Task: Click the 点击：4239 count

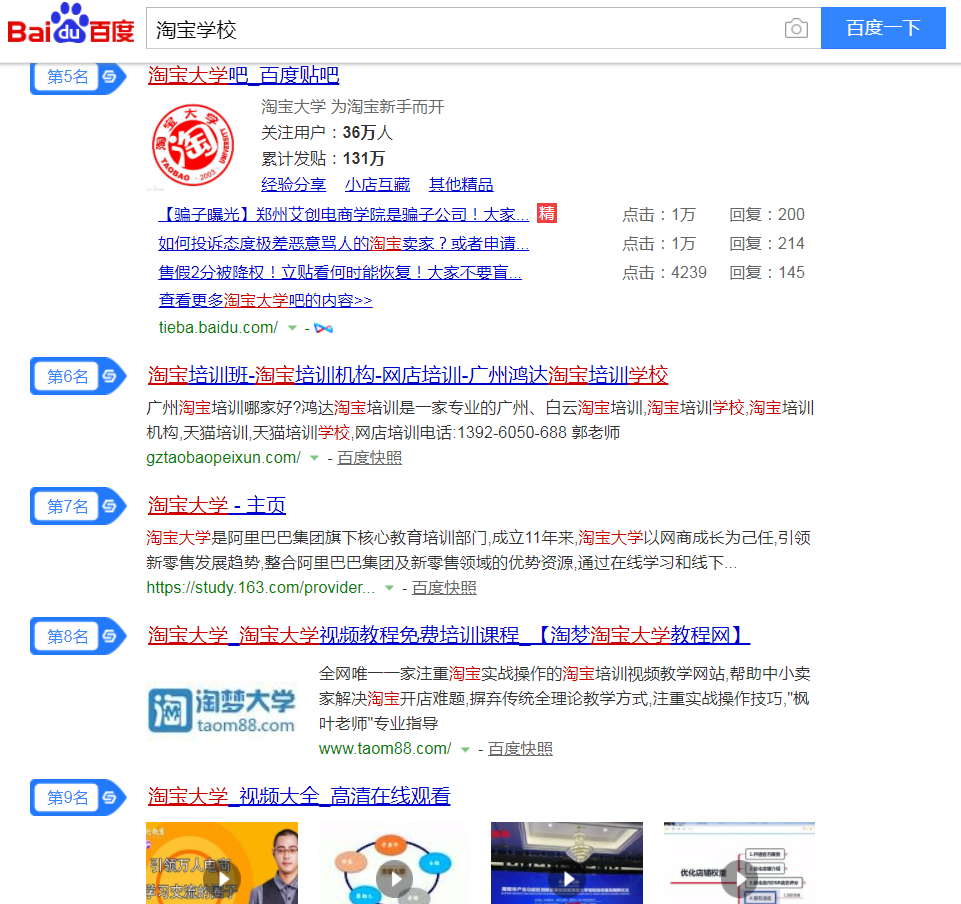Action: click(664, 272)
